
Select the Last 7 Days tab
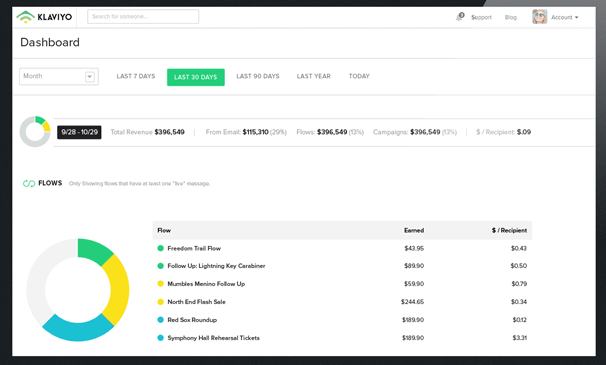[136, 76]
